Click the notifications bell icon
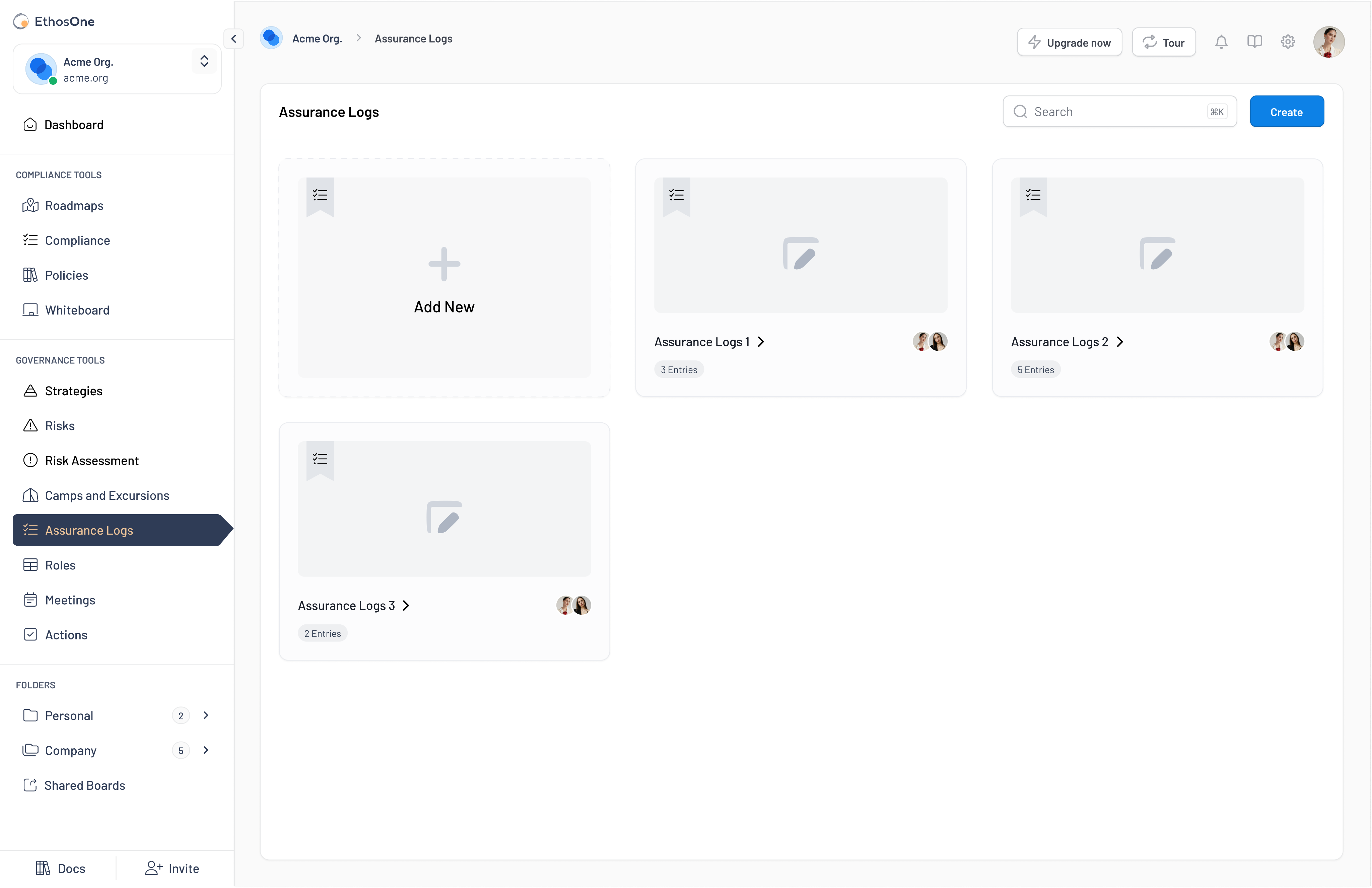 tap(1221, 42)
